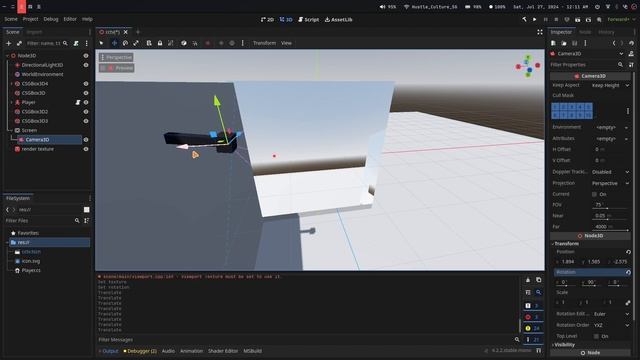Run the project with the play icon
The image size is (640, 360).
coord(535,19)
